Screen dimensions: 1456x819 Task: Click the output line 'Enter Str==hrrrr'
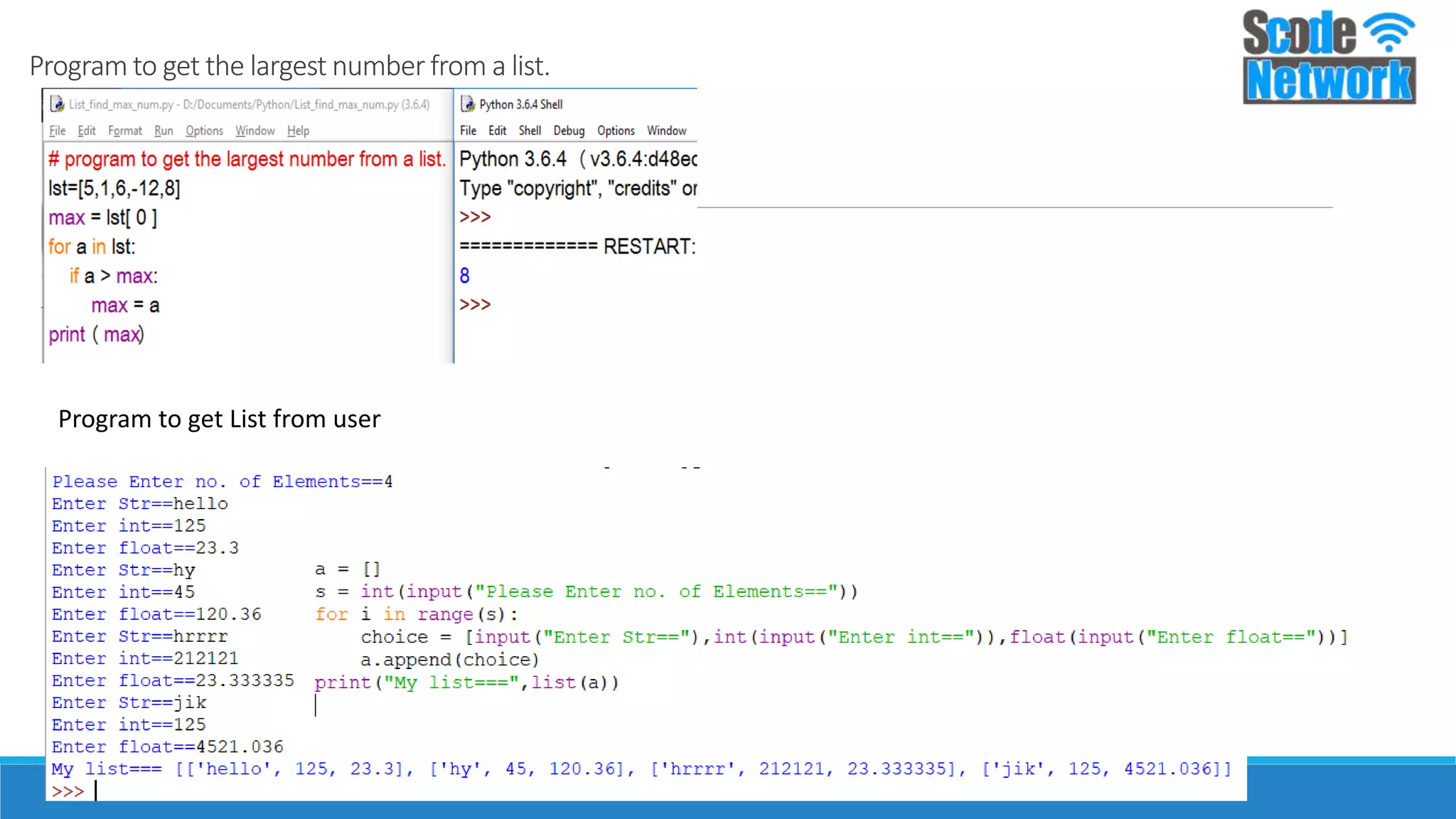140,636
